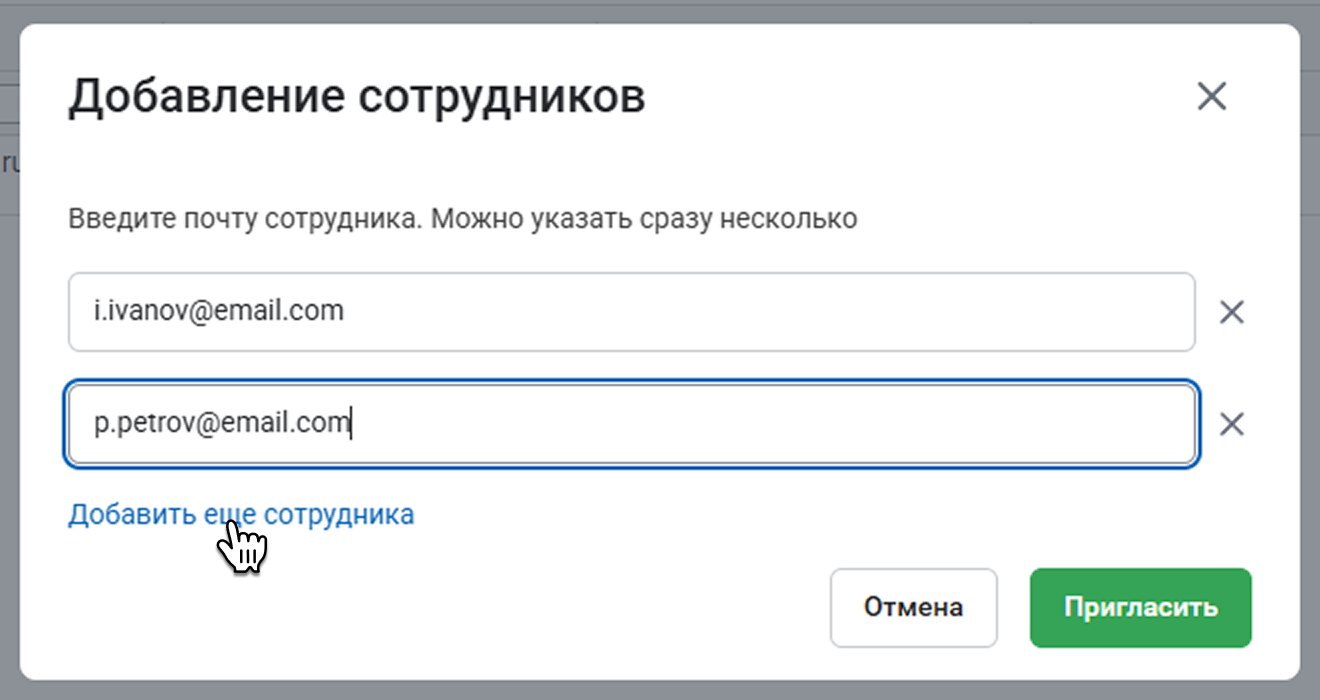Place cursor after p.petrov@email.com text
Viewport: 1320px width, 700px height.
(x=352, y=424)
